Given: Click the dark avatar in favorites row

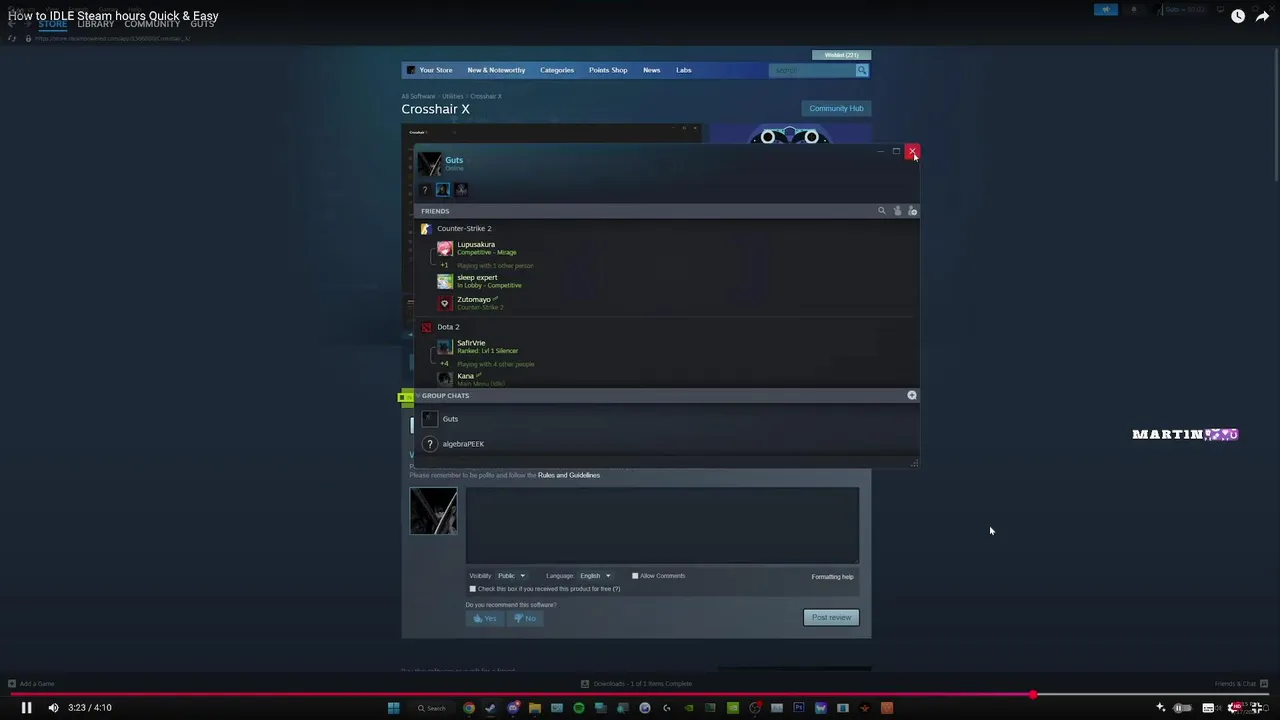Looking at the screenshot, I should 461,190.
